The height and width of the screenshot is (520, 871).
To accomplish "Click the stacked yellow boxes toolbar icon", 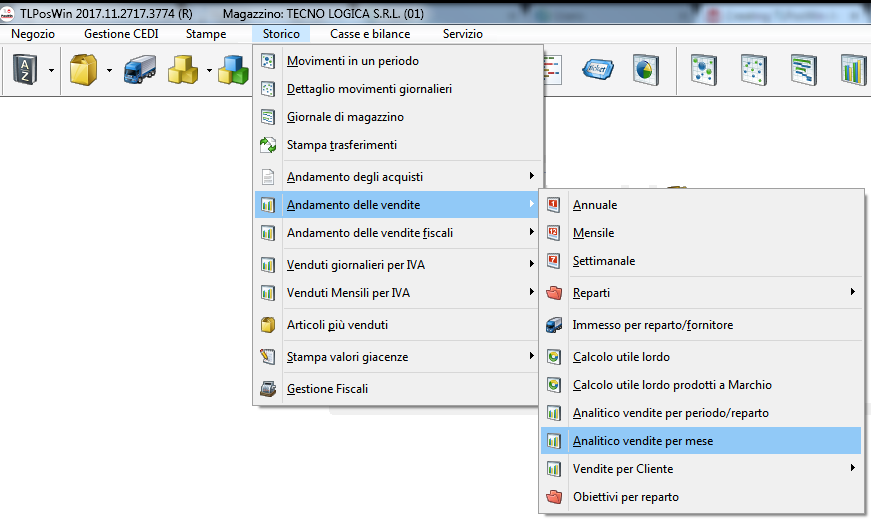I will [183, 70].
